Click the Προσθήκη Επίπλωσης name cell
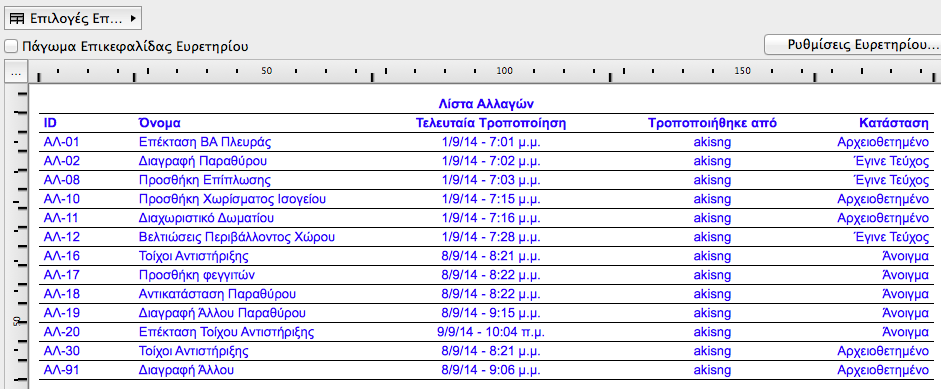The height and width of the screenshot is (389, 941). pos(205,180)
